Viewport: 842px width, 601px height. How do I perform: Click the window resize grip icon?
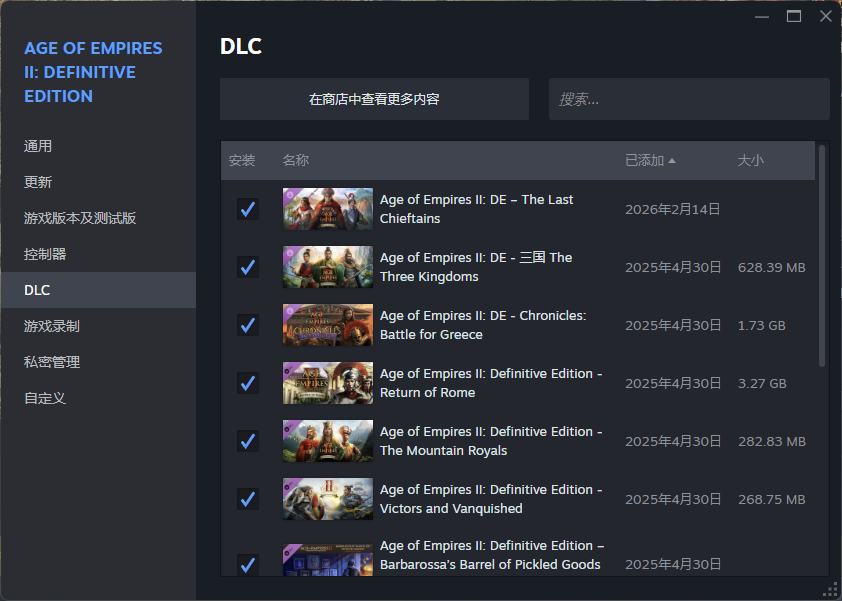click(830, 589)
